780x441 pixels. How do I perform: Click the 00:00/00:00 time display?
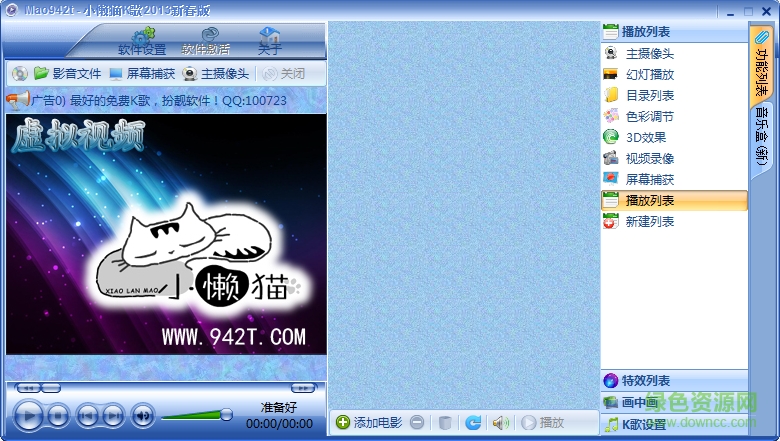point(280,424)
